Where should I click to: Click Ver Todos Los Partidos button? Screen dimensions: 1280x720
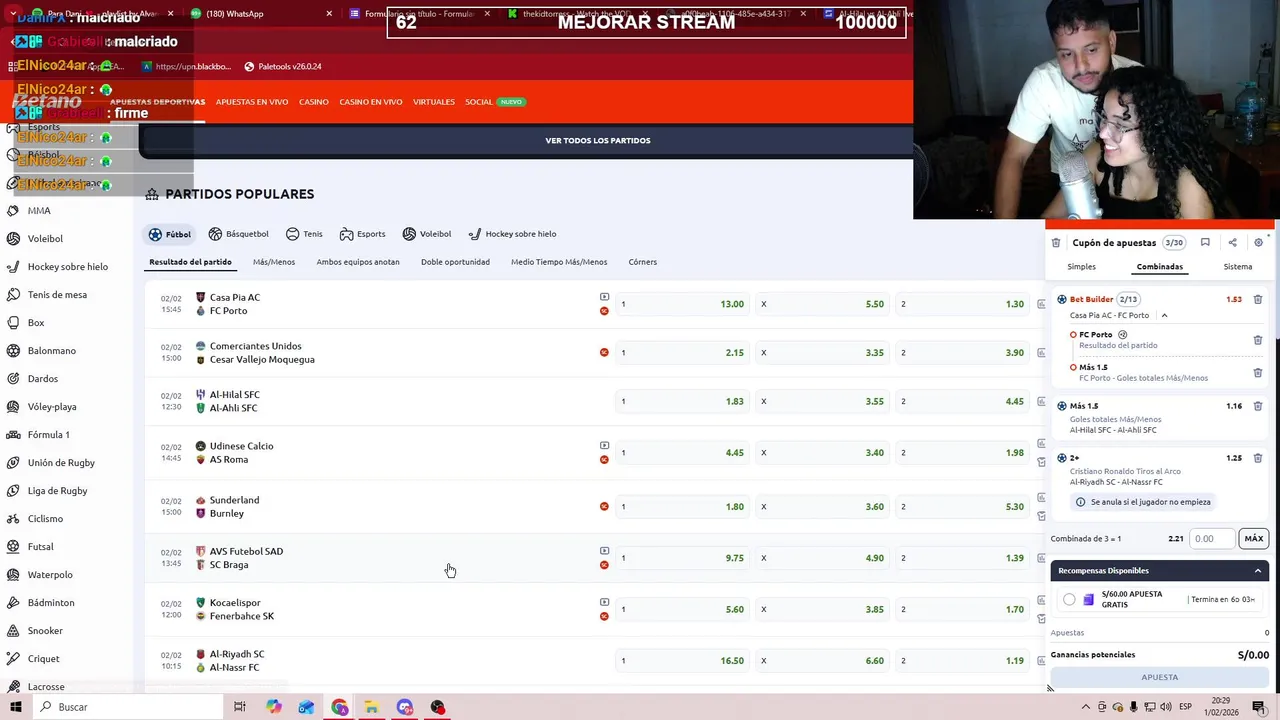coord(598,141)
